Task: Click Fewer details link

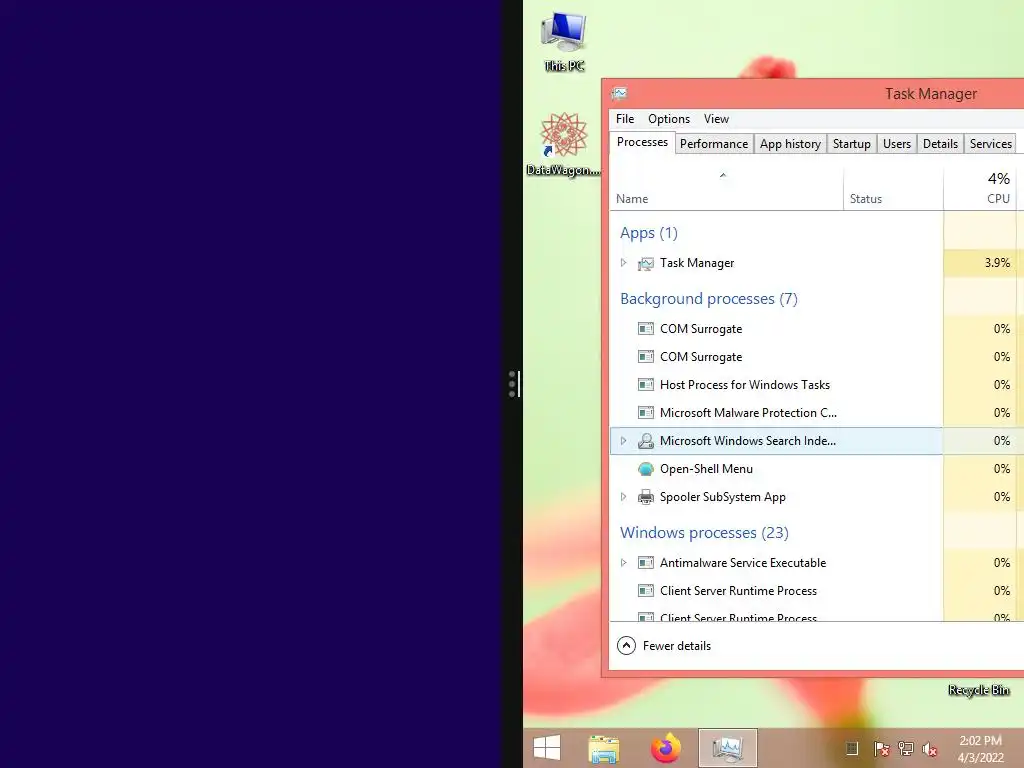Action: pyautogui.click(x=677, y=646)
